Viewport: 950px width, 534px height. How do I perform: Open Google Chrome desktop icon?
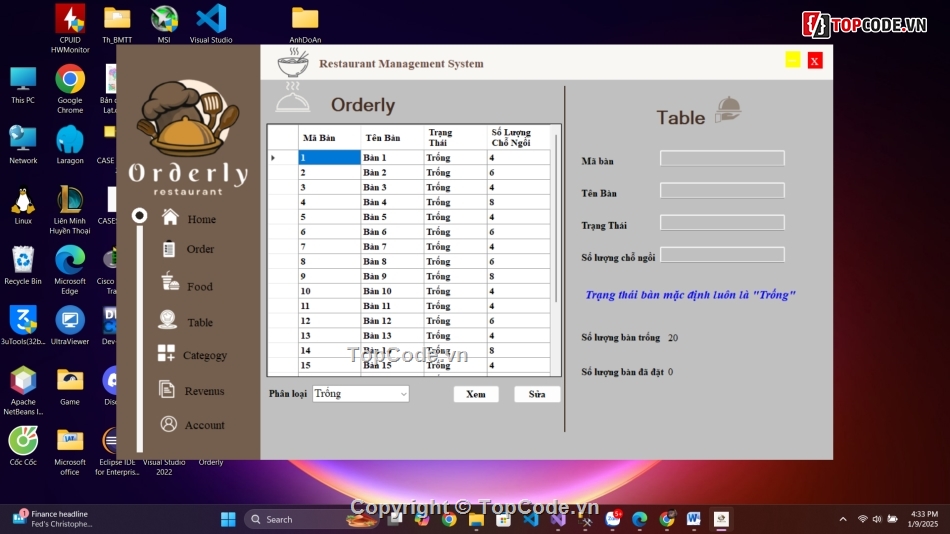point(70,88)
